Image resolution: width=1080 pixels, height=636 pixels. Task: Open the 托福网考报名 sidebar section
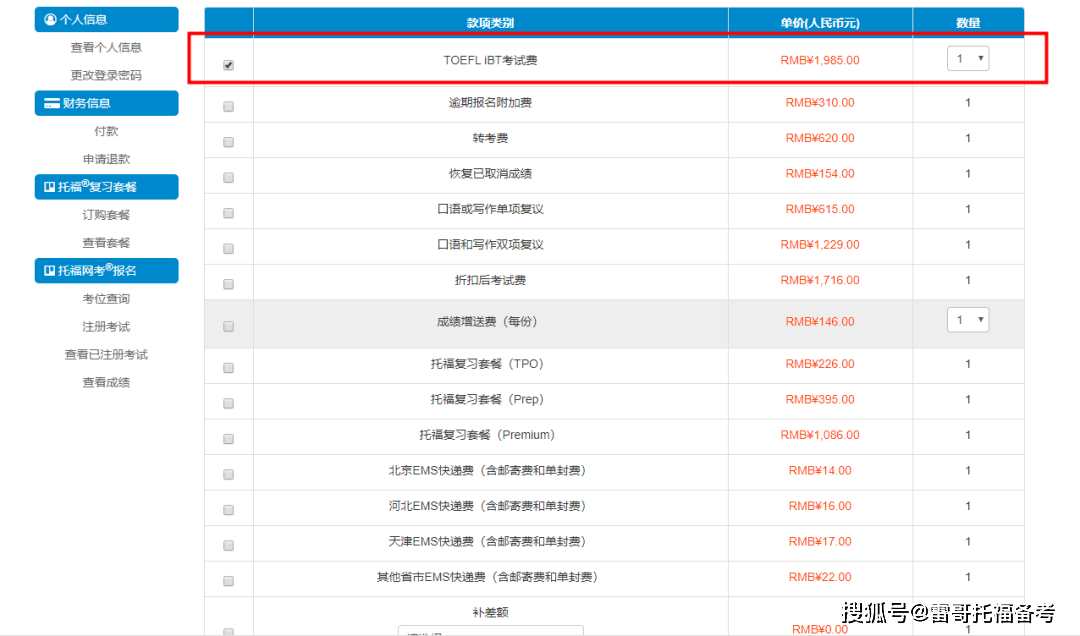(x=107, y=271)
